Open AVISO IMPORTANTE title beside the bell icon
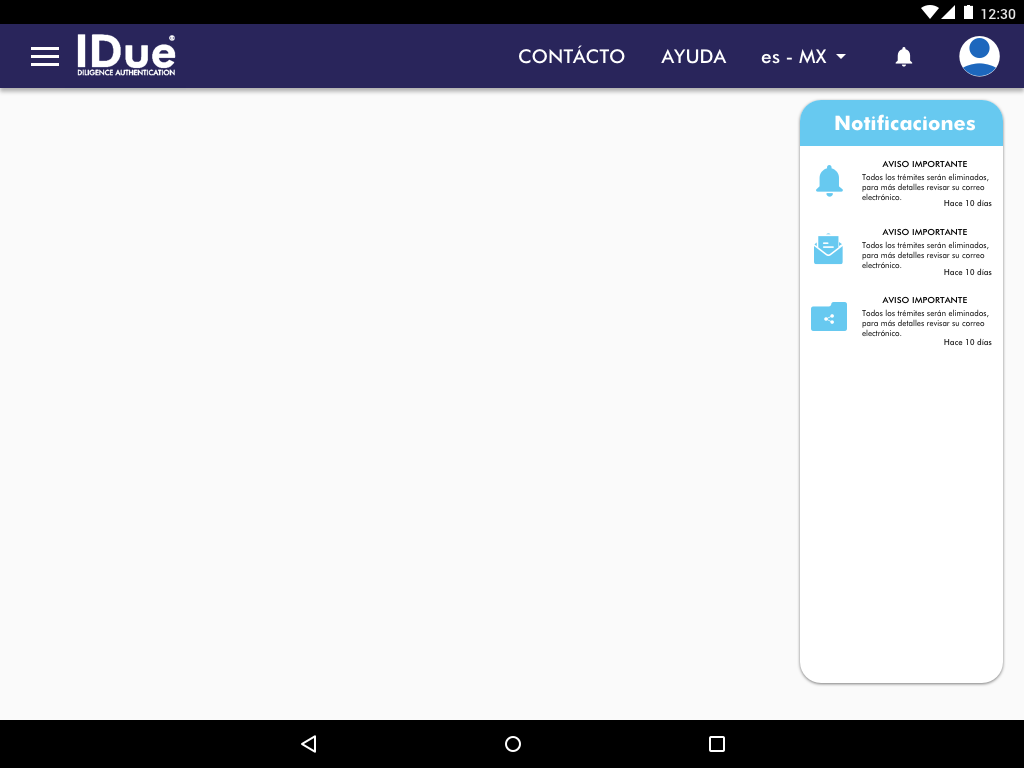Image resolution: width=1024 pixels, height=768 pixels. coord(924,164)
